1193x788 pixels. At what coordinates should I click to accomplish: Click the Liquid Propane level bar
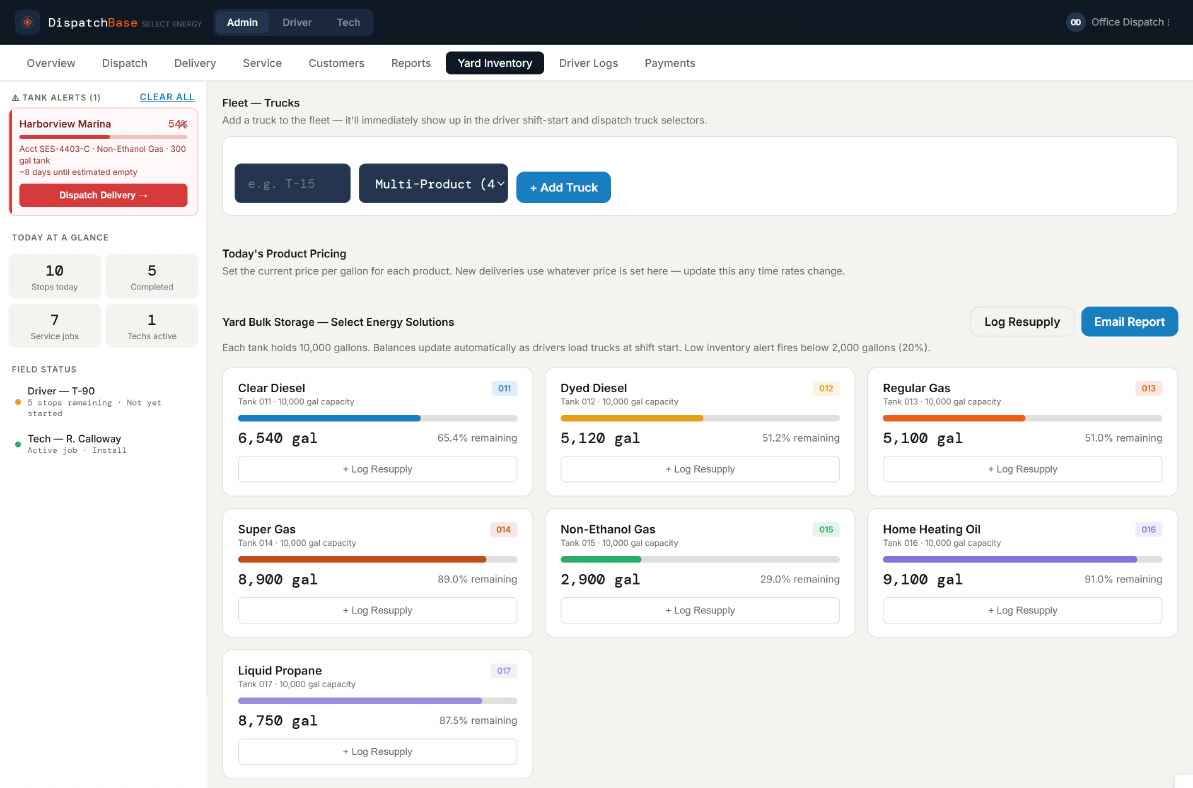pyautogui.click(x=377, y=701)
